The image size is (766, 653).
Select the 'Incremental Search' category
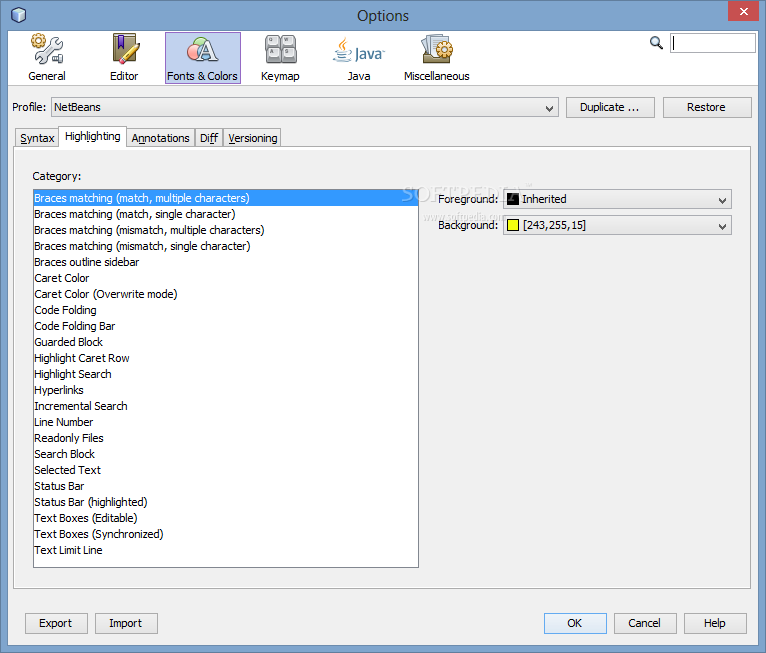click(x=226, y=406)
